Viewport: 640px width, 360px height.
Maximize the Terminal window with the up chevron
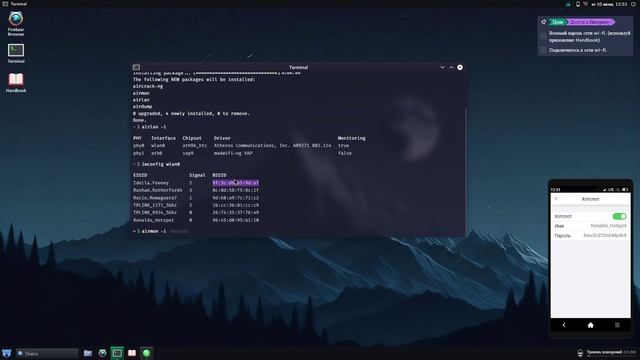tap(451, 67)
